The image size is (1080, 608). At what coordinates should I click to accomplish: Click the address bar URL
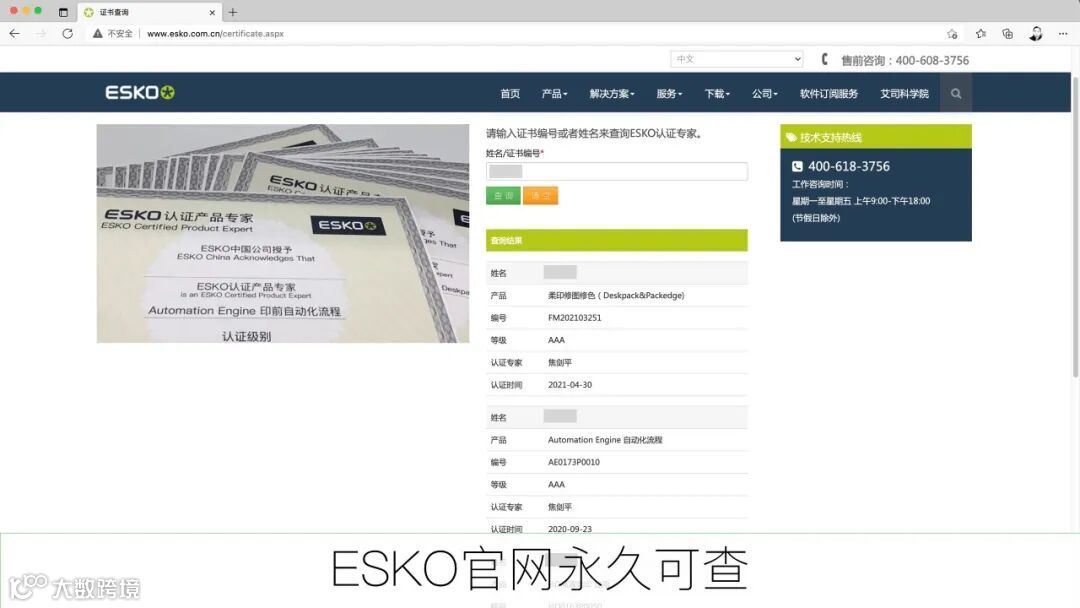(x=215, y=33)
